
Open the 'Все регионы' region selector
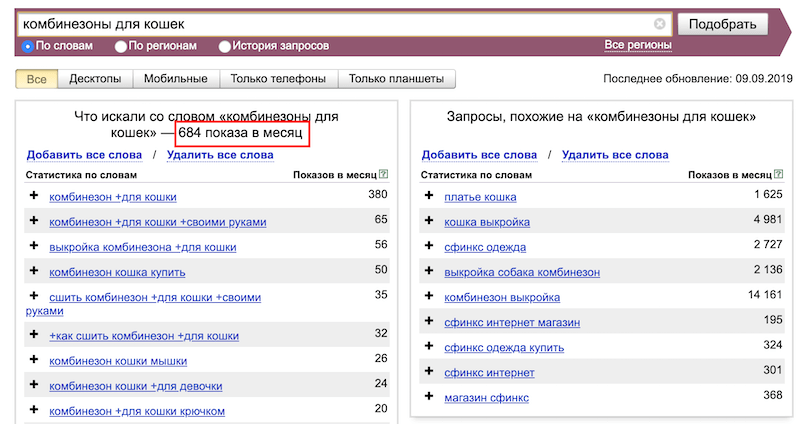[x=638, y=46]
